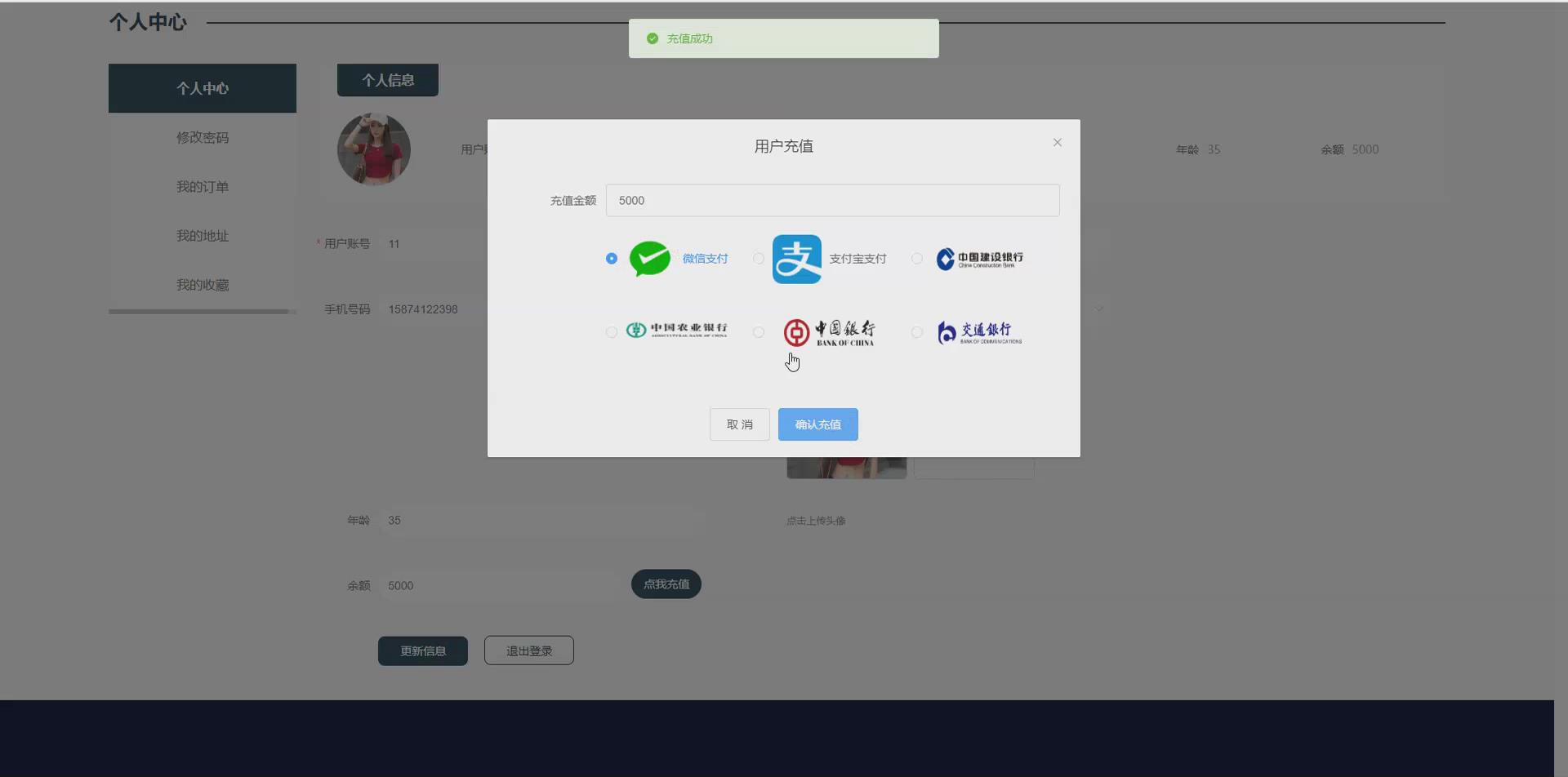Click the Bank of Communications logo
The image size is (1568, 777).
[979, 332]
